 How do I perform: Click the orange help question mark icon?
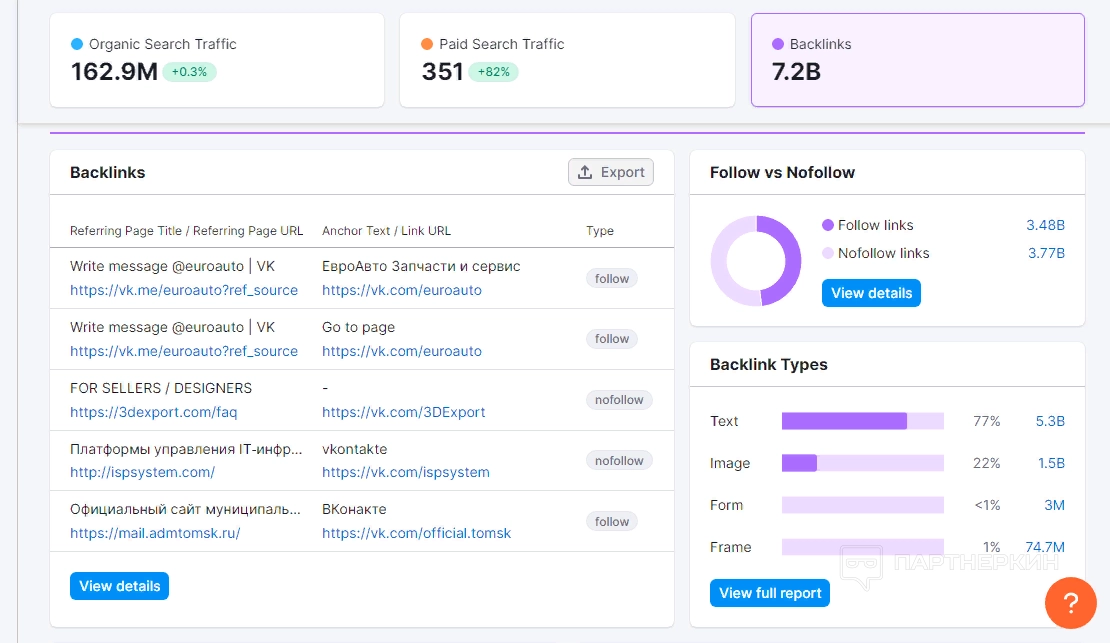(1070, 603)
